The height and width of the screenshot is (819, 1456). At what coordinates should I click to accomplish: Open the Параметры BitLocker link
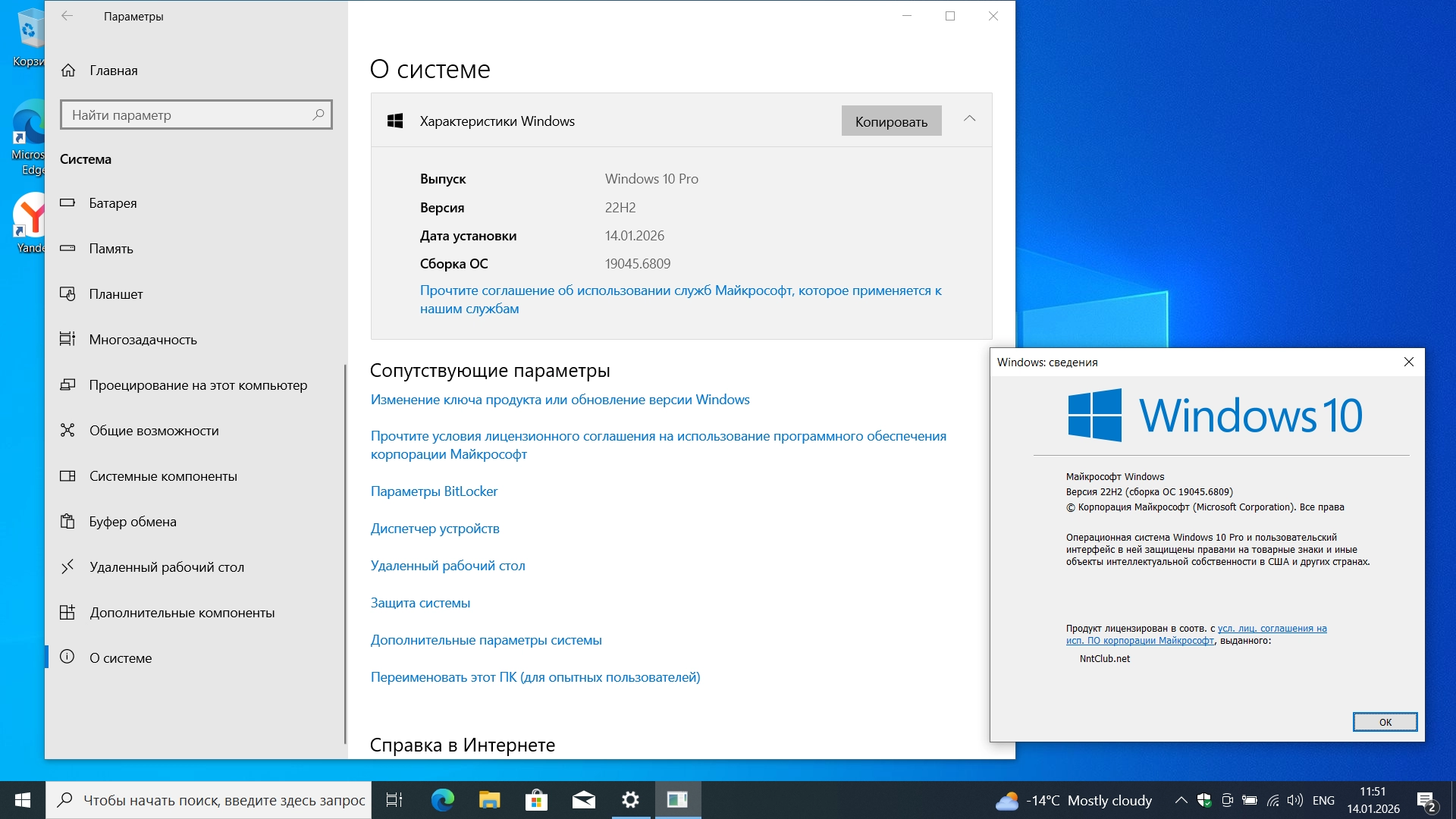coord(434,491)
